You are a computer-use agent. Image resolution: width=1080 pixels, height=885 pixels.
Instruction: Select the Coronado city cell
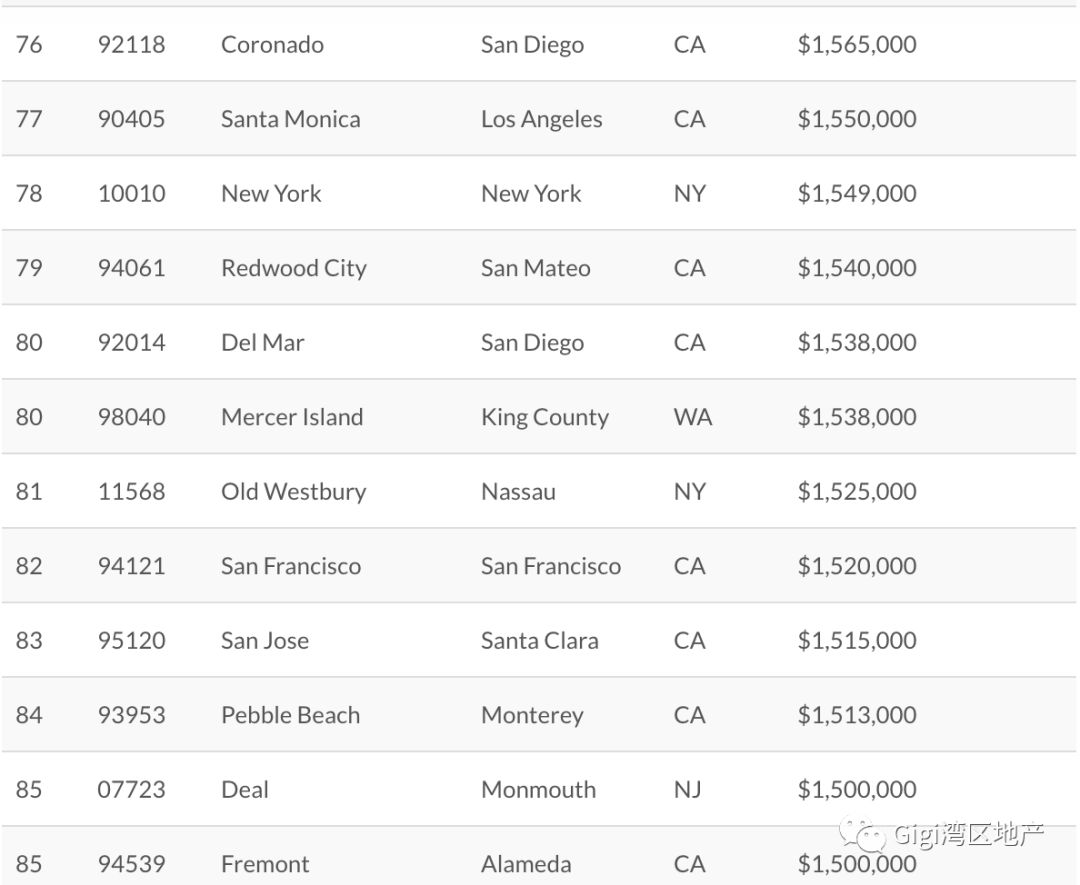coord(272,45)
